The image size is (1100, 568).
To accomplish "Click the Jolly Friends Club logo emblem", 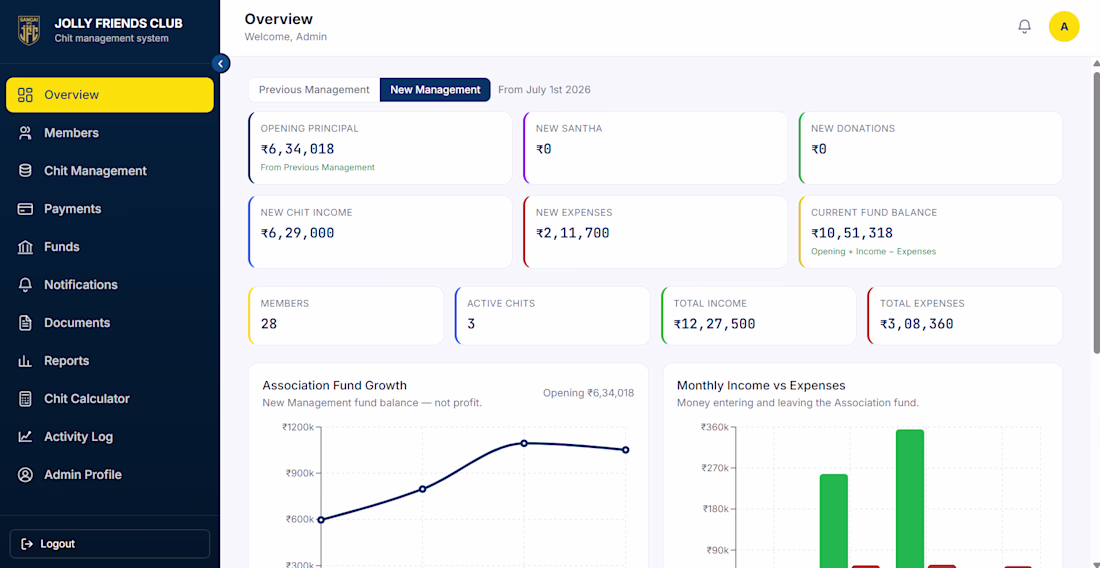I will (x=29, y=30).
